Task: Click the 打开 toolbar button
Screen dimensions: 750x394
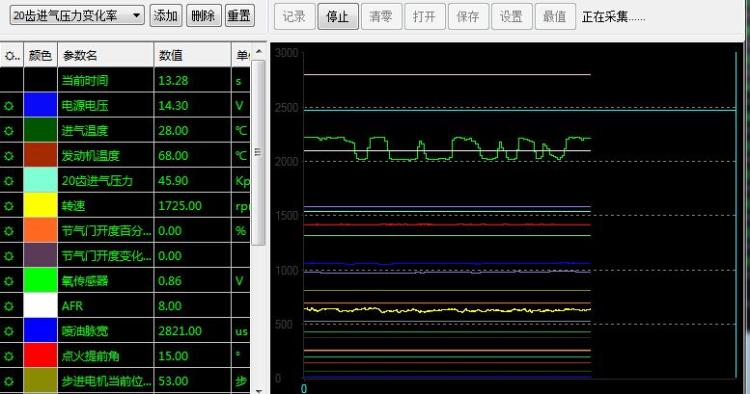Action: 425,17
